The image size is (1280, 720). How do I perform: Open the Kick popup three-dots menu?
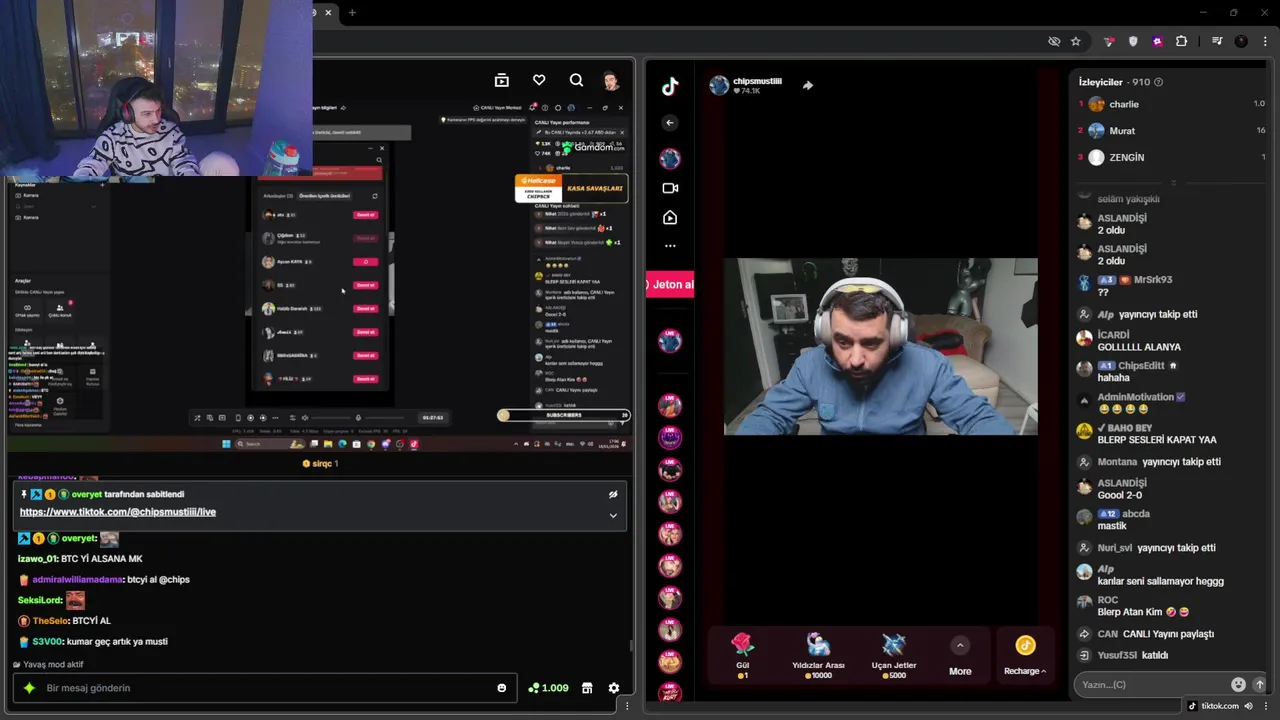coord(627,706)
